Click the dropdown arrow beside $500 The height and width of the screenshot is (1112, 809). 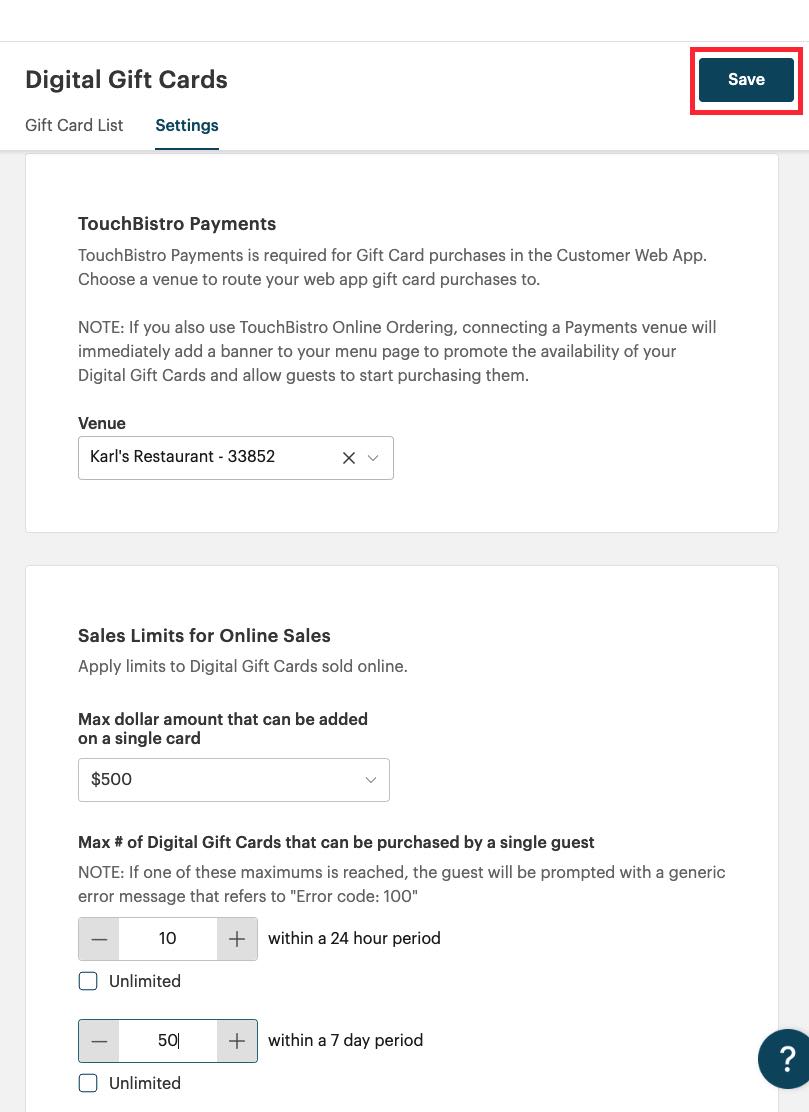(371, 779)
